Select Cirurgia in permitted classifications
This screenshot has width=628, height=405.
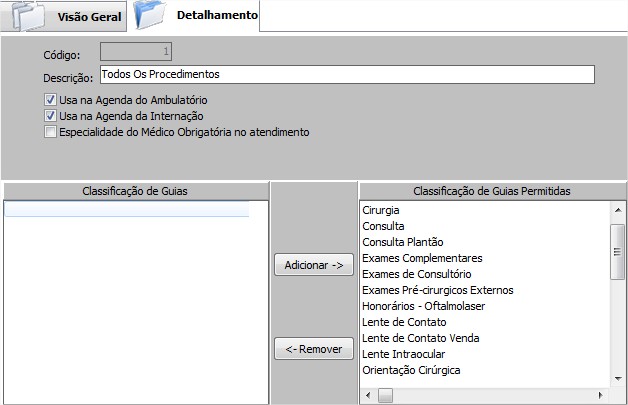pyautogui.click(x=382, y=211)
